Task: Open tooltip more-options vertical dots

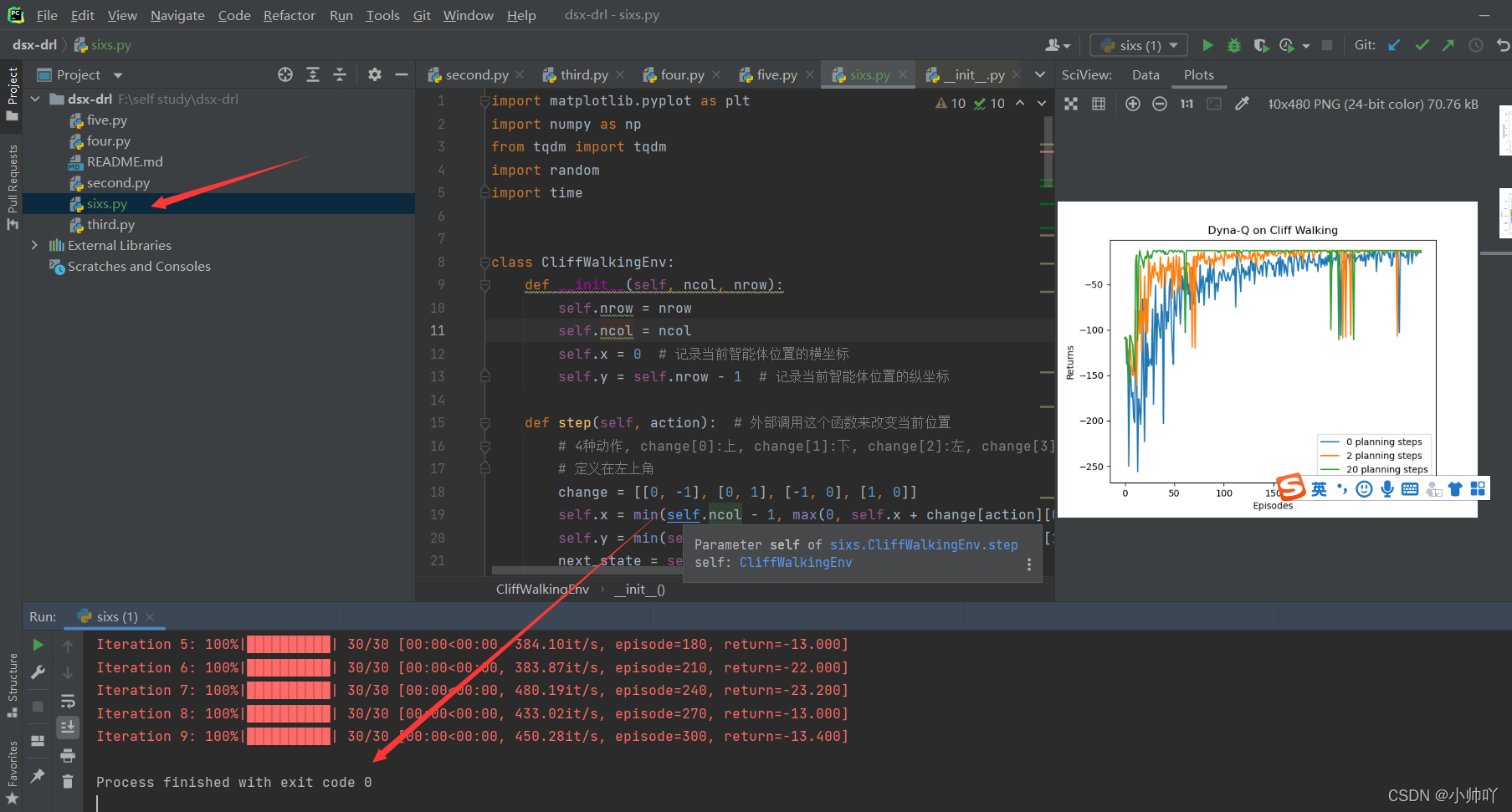Action: point(1029,564)
